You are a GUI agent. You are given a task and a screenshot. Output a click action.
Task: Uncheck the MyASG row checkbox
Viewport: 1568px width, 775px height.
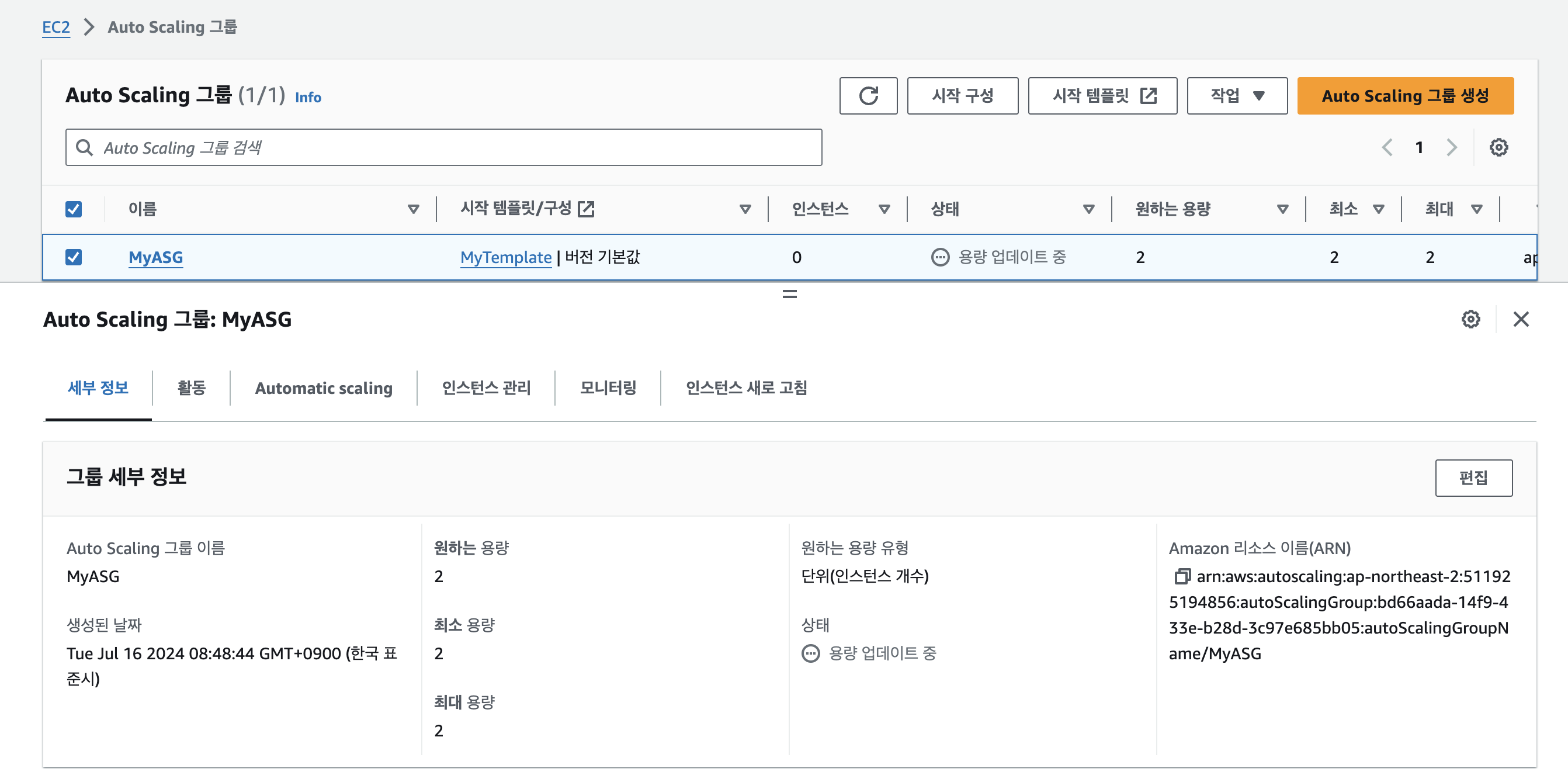tap(74, 257)
